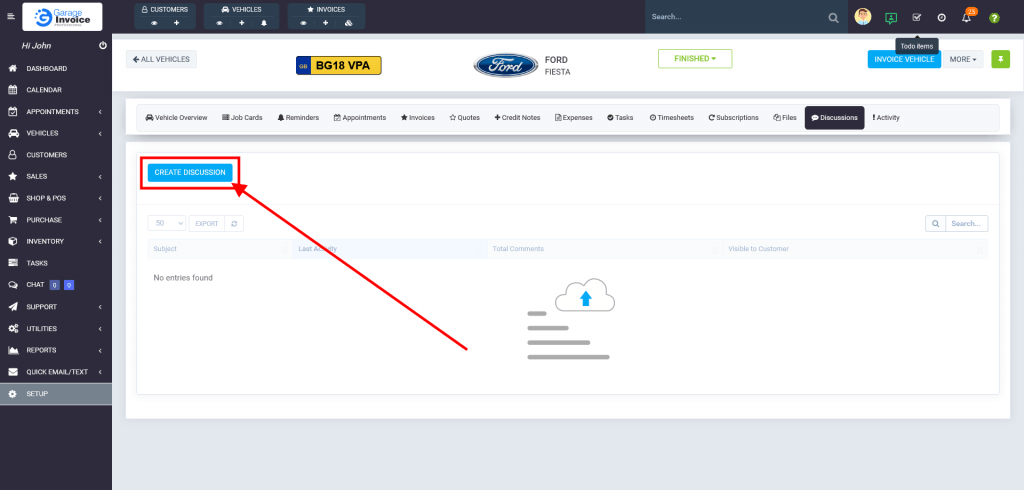The height and width of the screenshot is (490, 1024).
Task: Open the timer clock icon in header
Action: (942, 18)
